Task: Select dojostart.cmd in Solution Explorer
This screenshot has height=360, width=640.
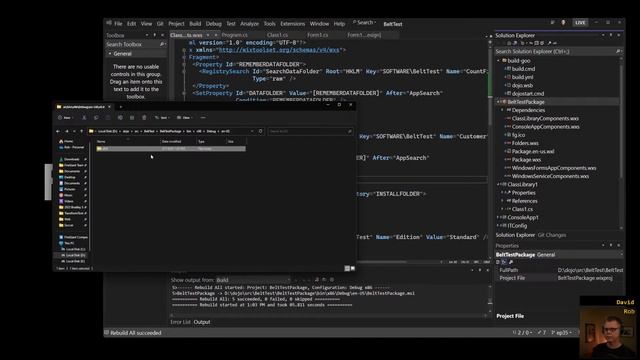Action: 528,93
